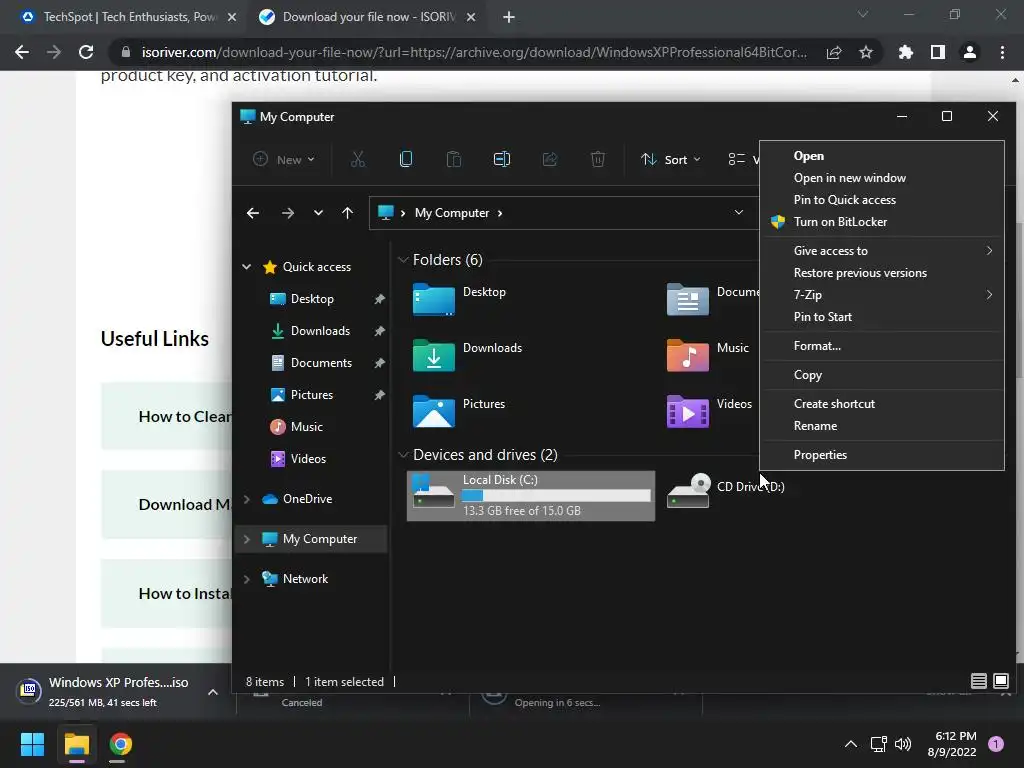The image size is (1024, 768).
Task: Open Chrome extensions puzzle icon
Action: pos(905,52)
